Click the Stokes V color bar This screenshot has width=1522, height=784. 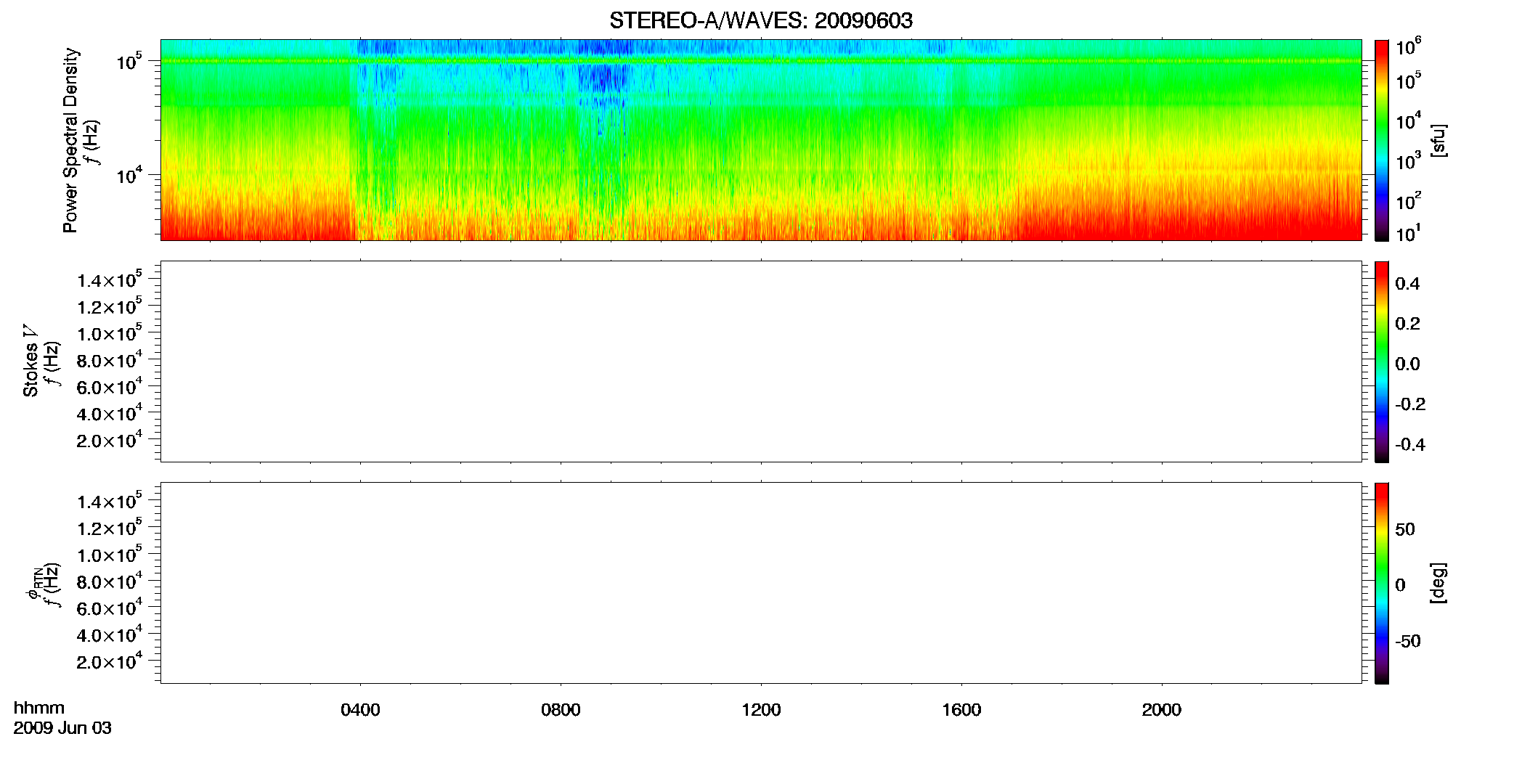tap(1382, 362)
